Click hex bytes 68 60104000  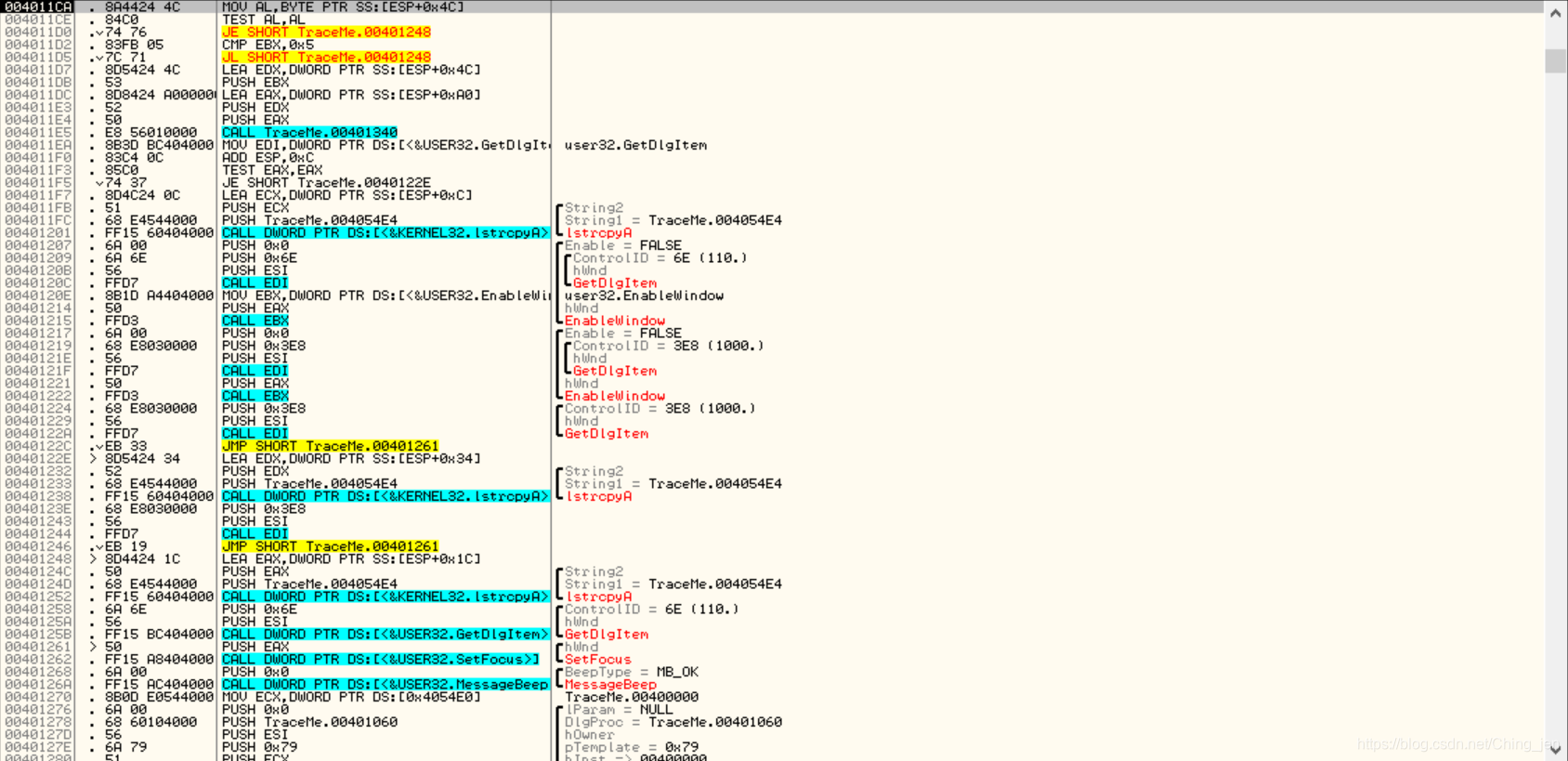click(150, 722)
